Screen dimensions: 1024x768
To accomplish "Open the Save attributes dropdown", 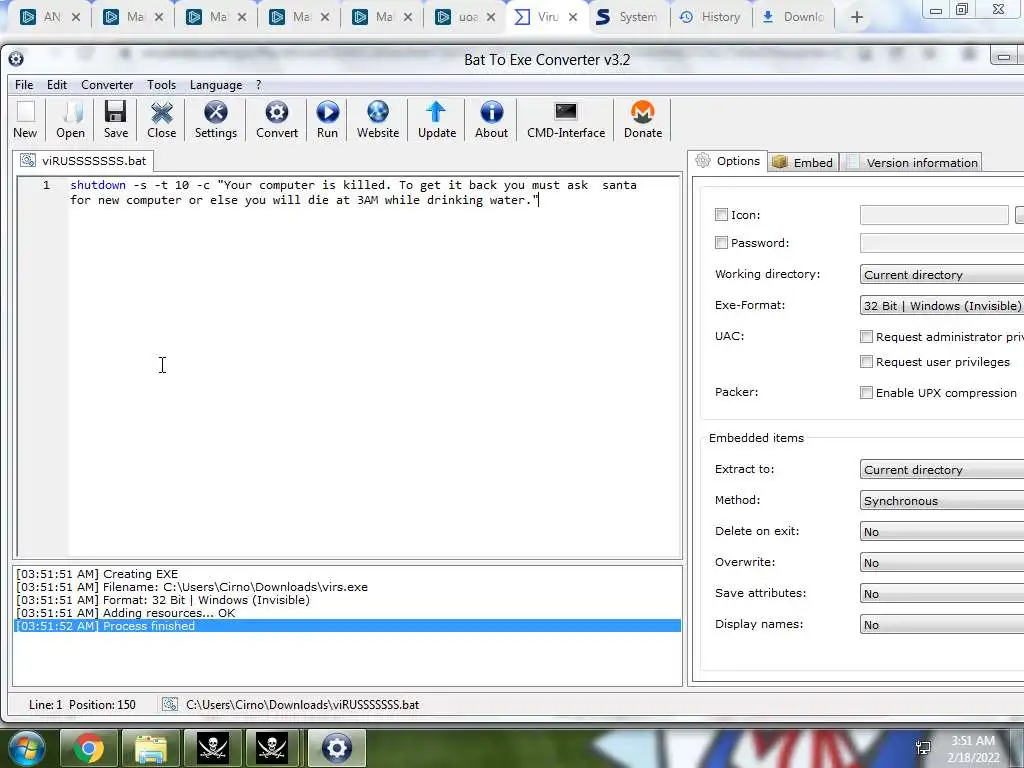I will point(942,594).
